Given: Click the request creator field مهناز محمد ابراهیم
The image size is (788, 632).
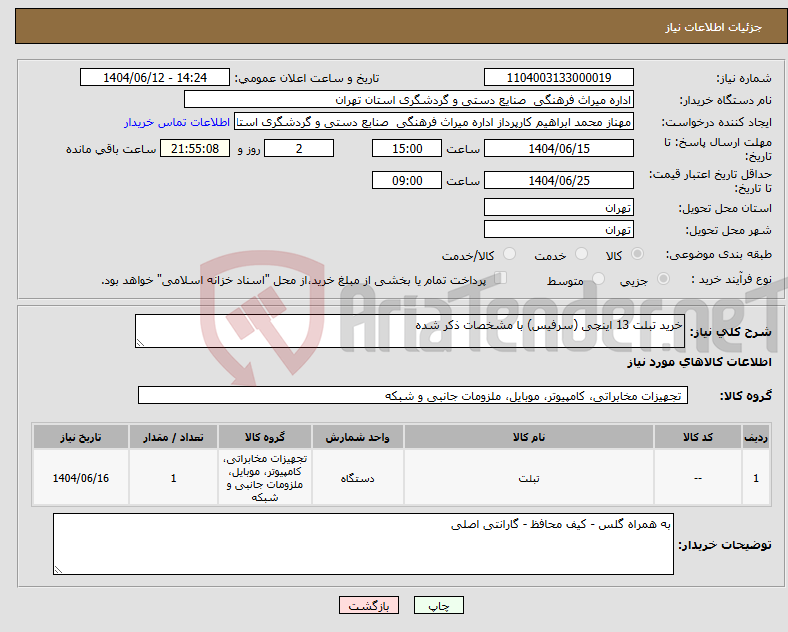Looking at the screenshot, I should click(434, 122).
